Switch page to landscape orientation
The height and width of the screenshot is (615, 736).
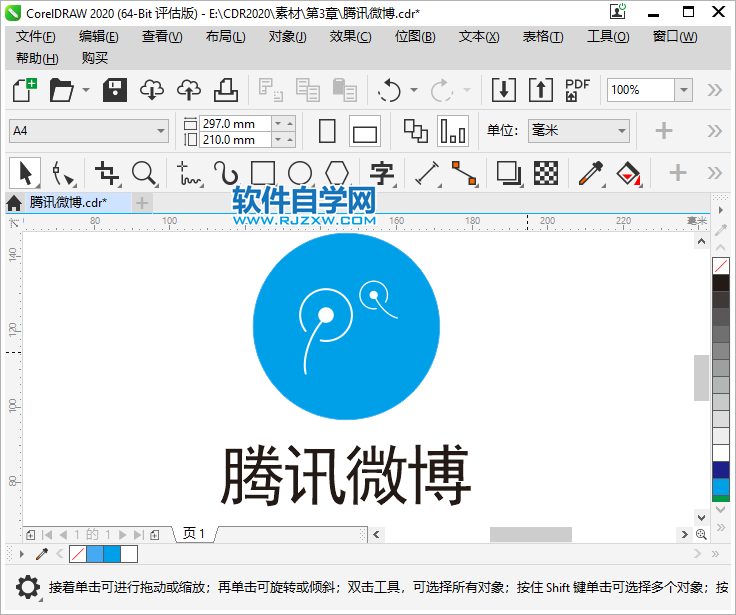365,131
